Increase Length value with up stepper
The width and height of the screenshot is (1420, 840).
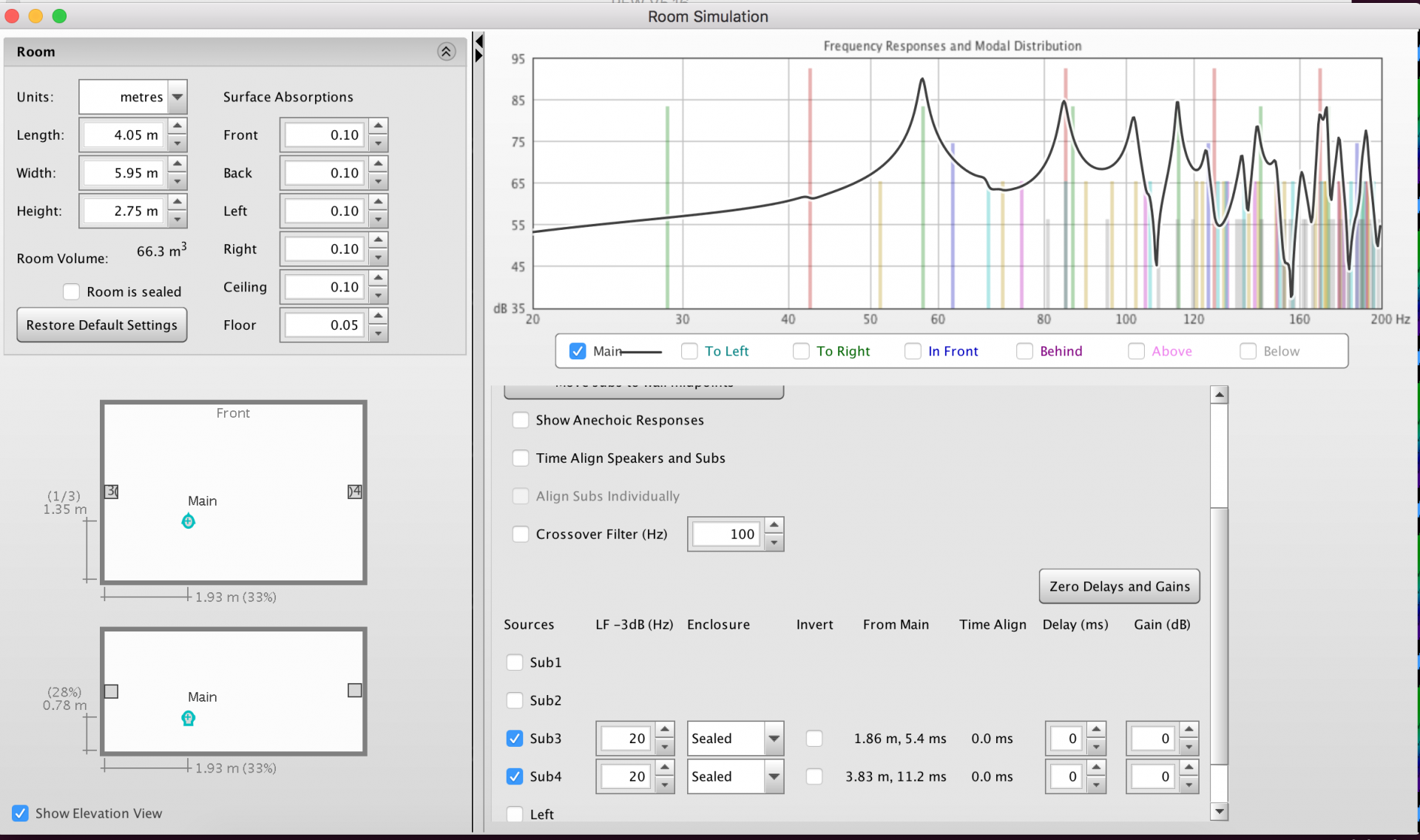tap(177, 126)
